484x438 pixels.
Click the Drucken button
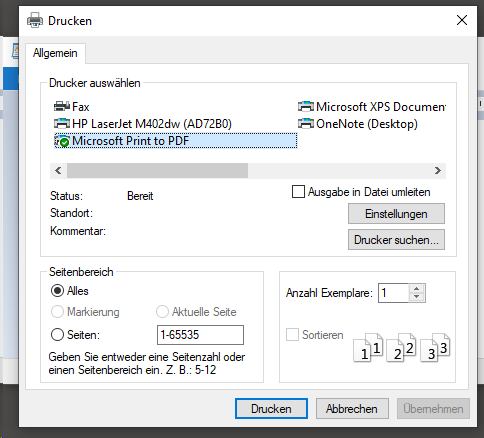tap(271, 409)
